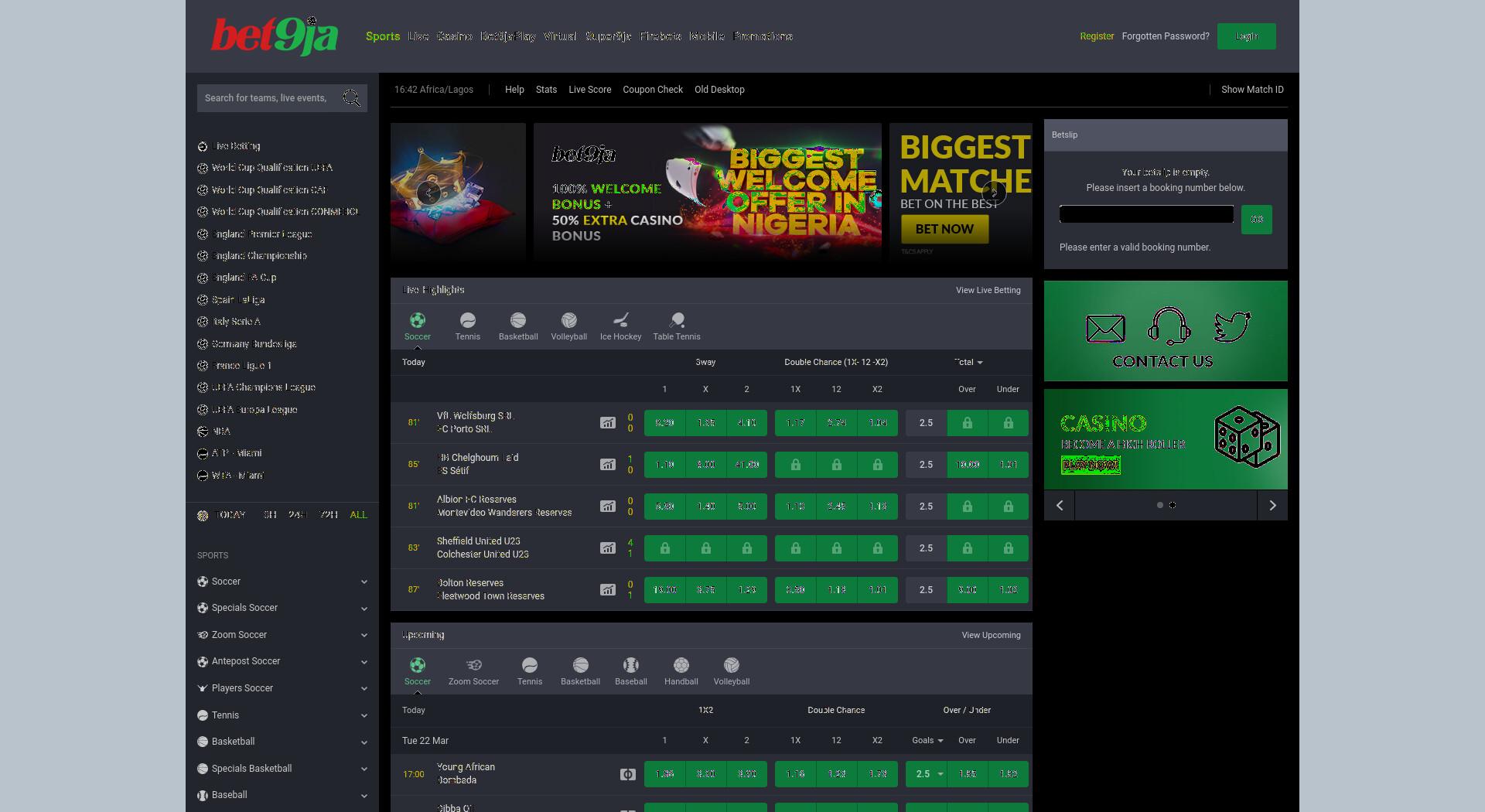
Task: Expand the Zoom Soccer category
Action: pos(282,635)
